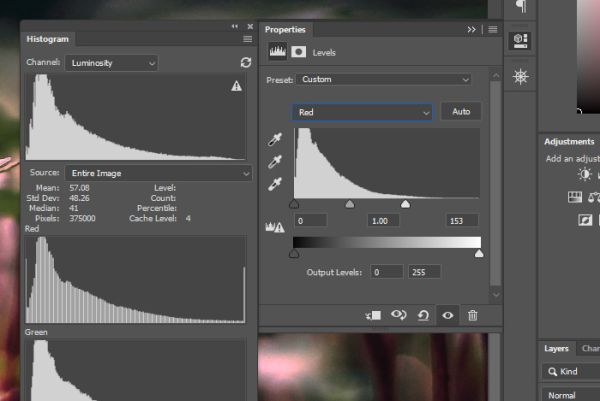Select the Adjustments panel tab
The image size is (600, 401).
(569, 142)
